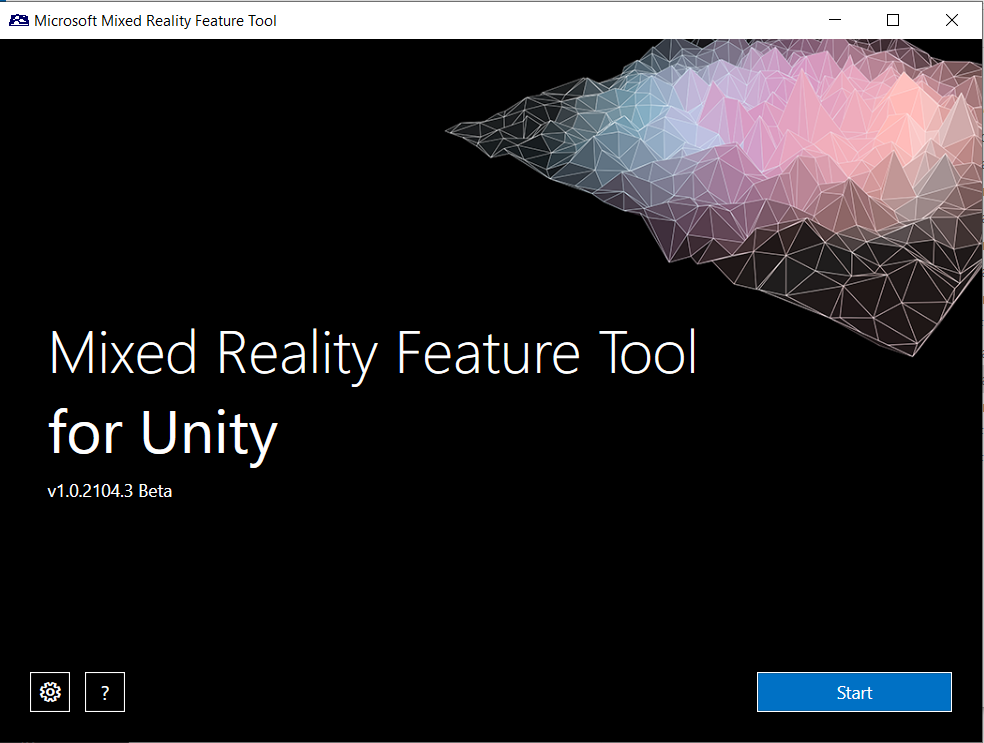
Task: Select the blue Start button
Action: [853, 692]
